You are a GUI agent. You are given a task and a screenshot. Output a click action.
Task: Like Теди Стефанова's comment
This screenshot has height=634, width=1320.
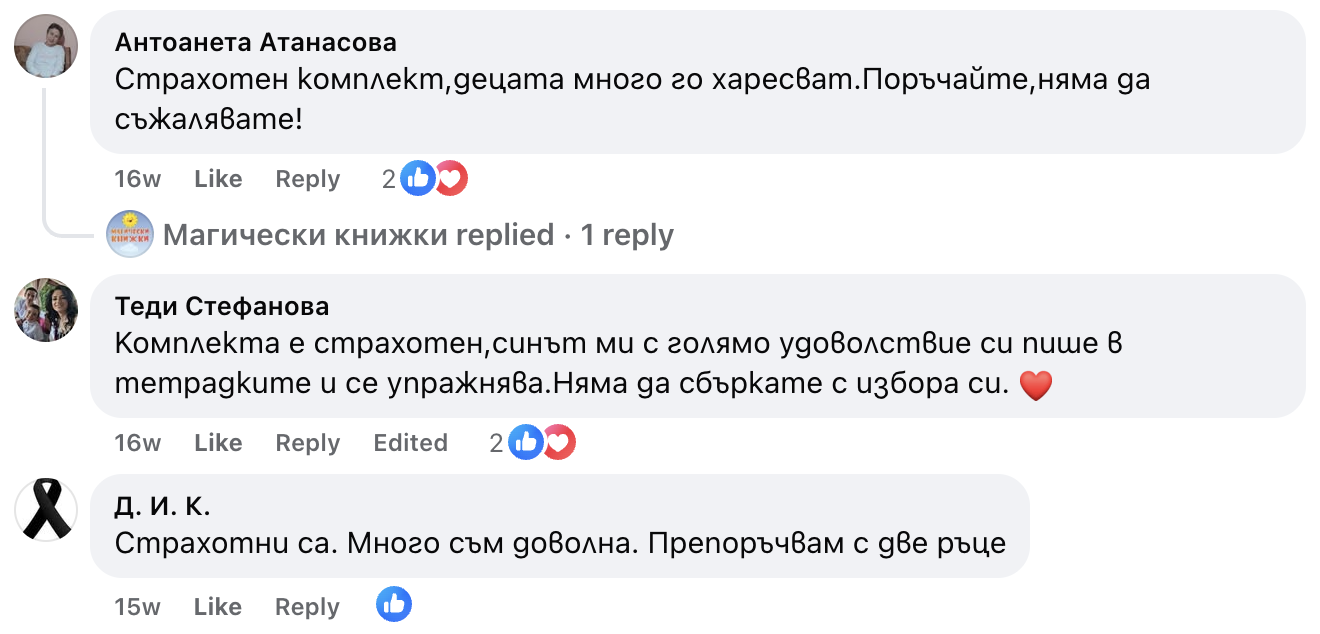[218, 443]
